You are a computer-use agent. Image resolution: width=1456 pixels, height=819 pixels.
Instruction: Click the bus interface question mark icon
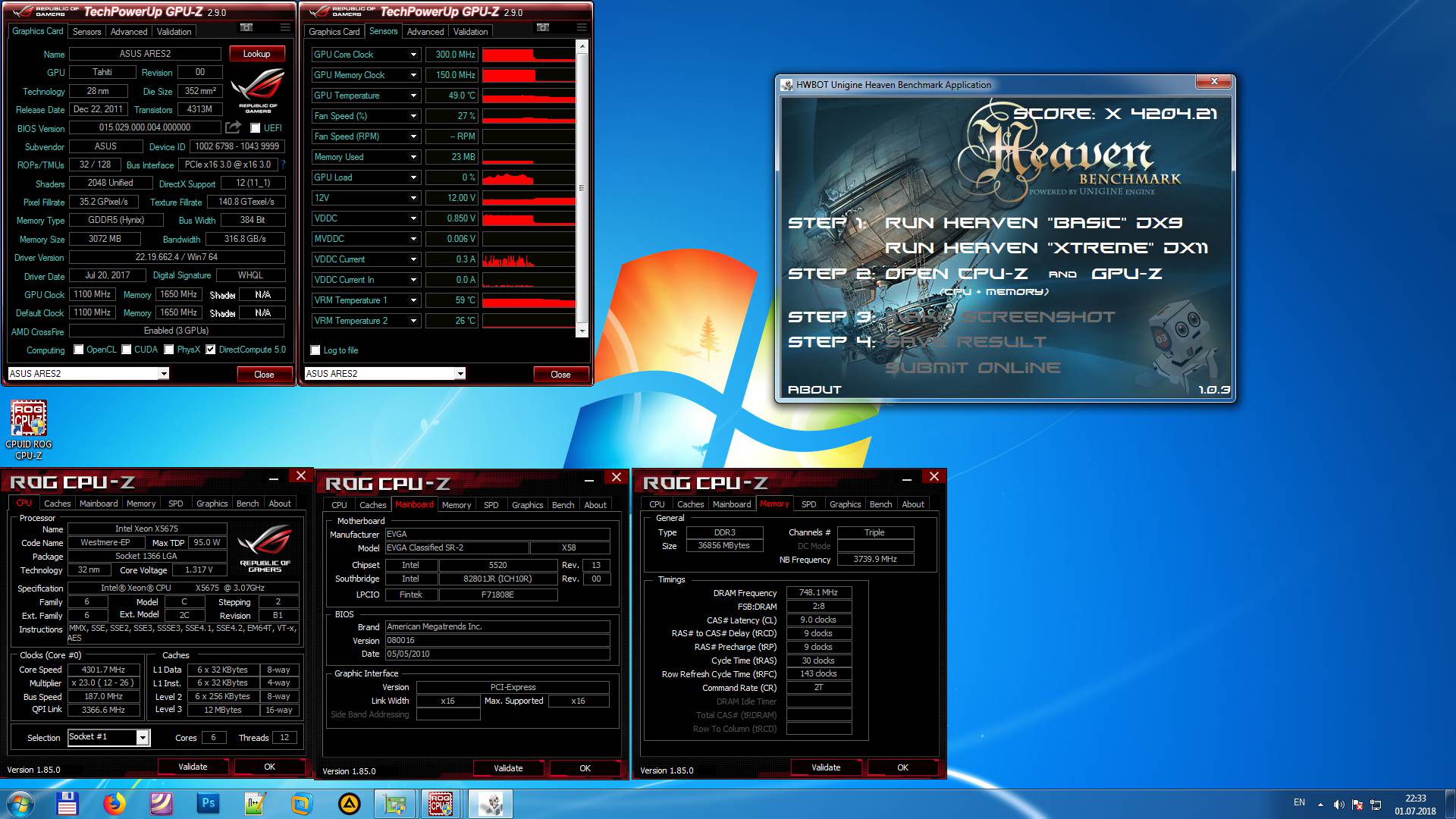(283, 165)
